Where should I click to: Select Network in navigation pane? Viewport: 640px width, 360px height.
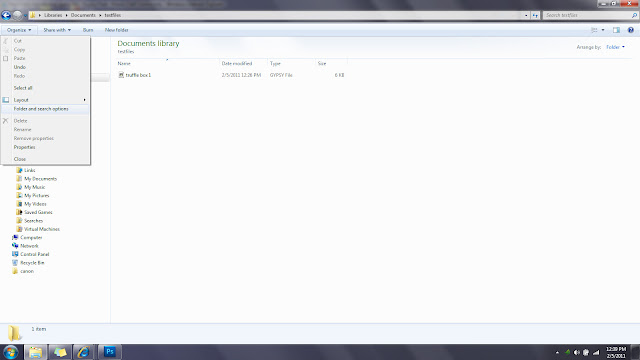tap(29, 246)
